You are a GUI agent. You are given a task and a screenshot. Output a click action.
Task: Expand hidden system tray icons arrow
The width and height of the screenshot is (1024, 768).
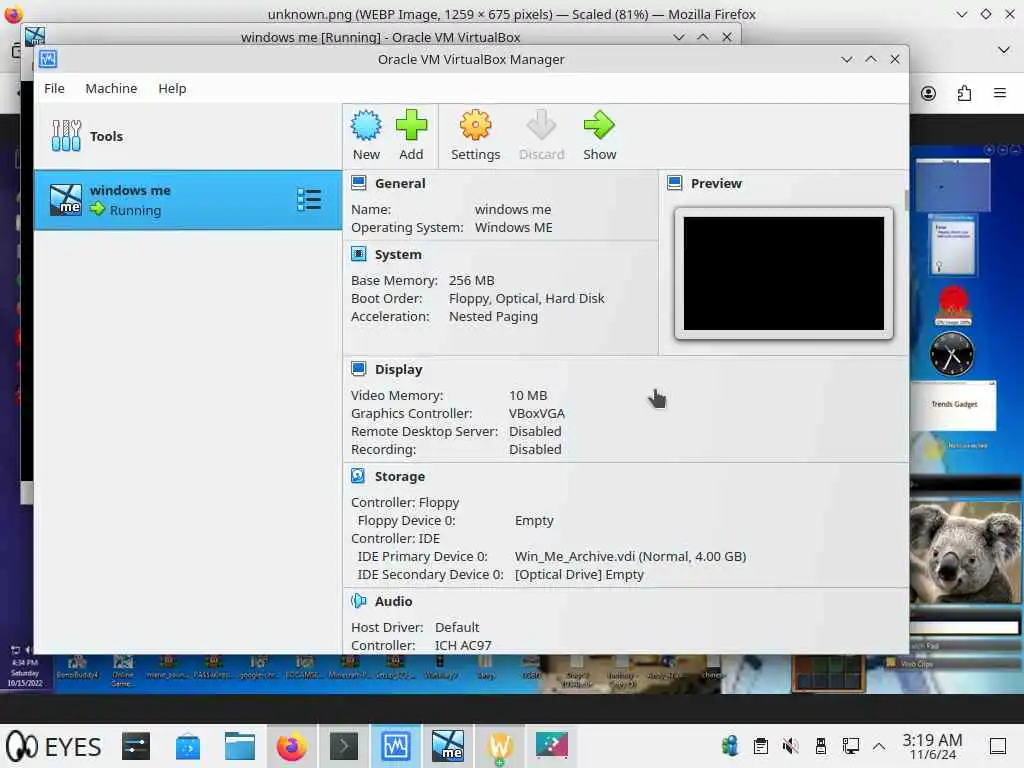[879, 746]
